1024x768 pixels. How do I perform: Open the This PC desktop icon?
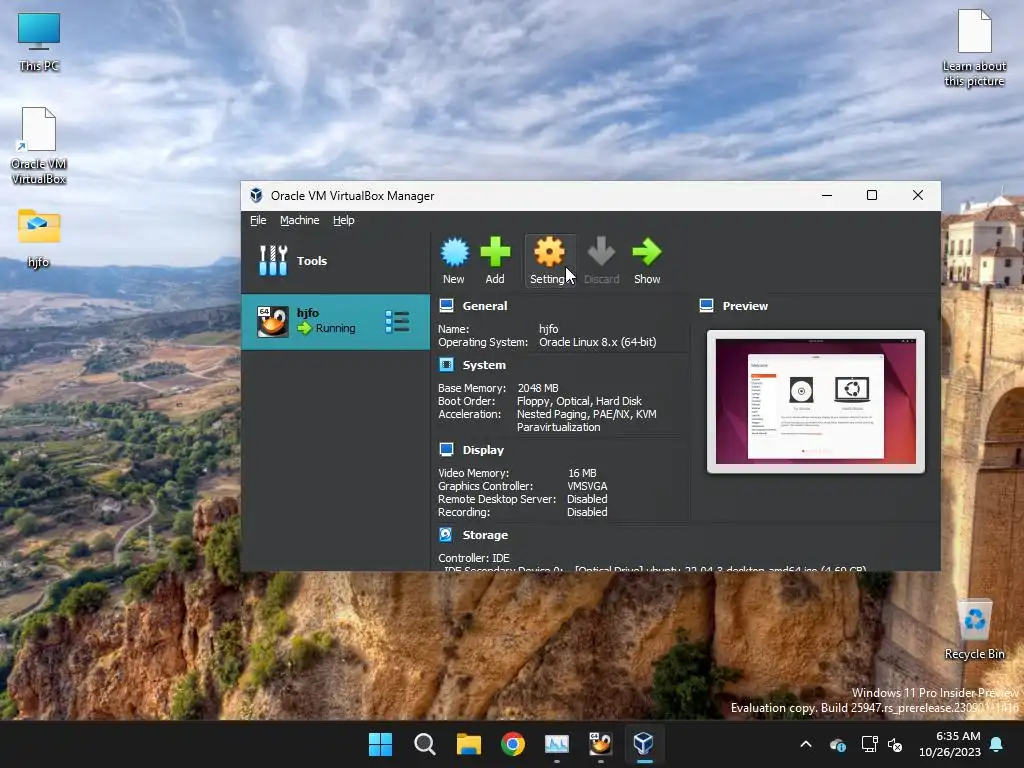click(x=39, y=42)
